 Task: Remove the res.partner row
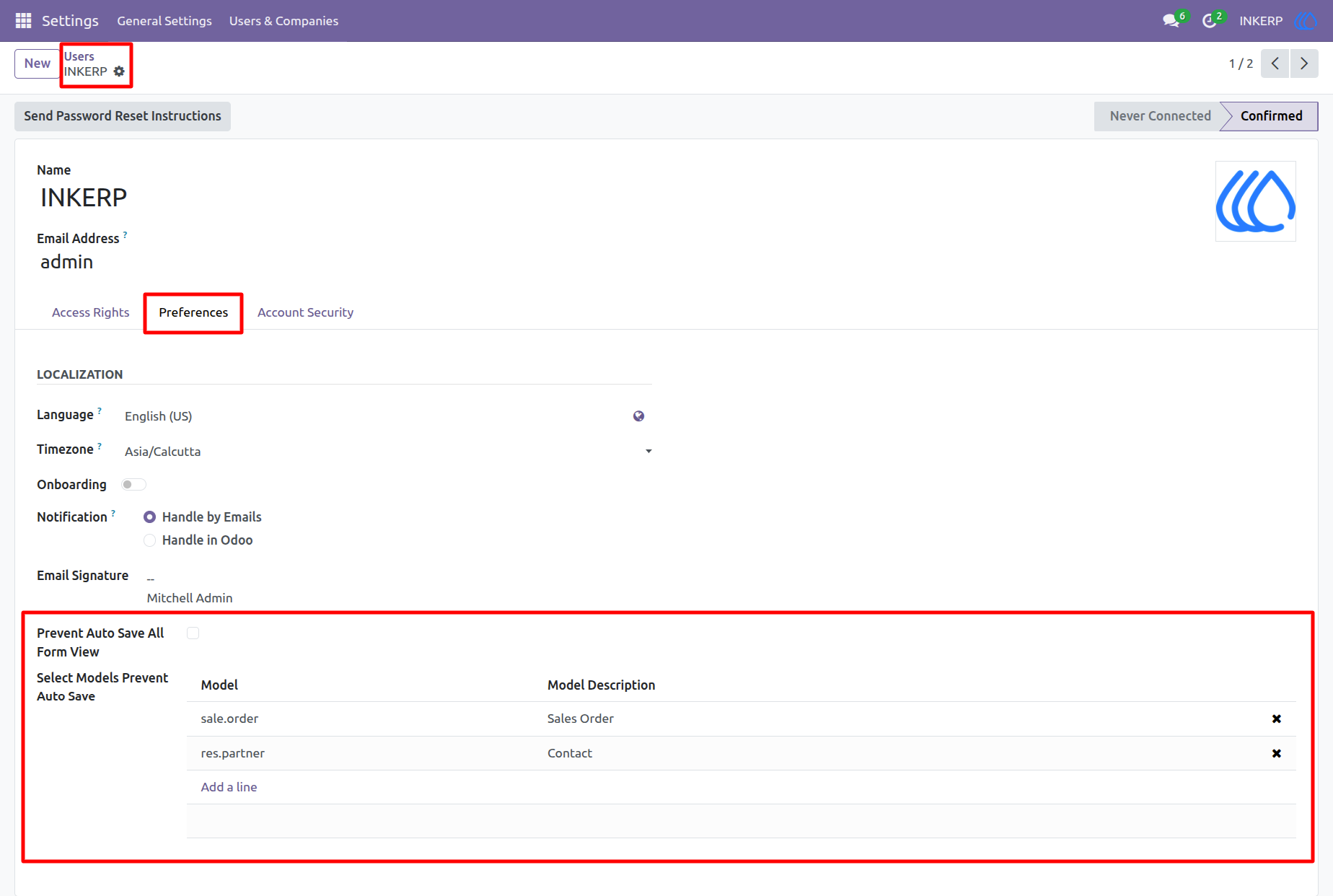pos(1276,753)
